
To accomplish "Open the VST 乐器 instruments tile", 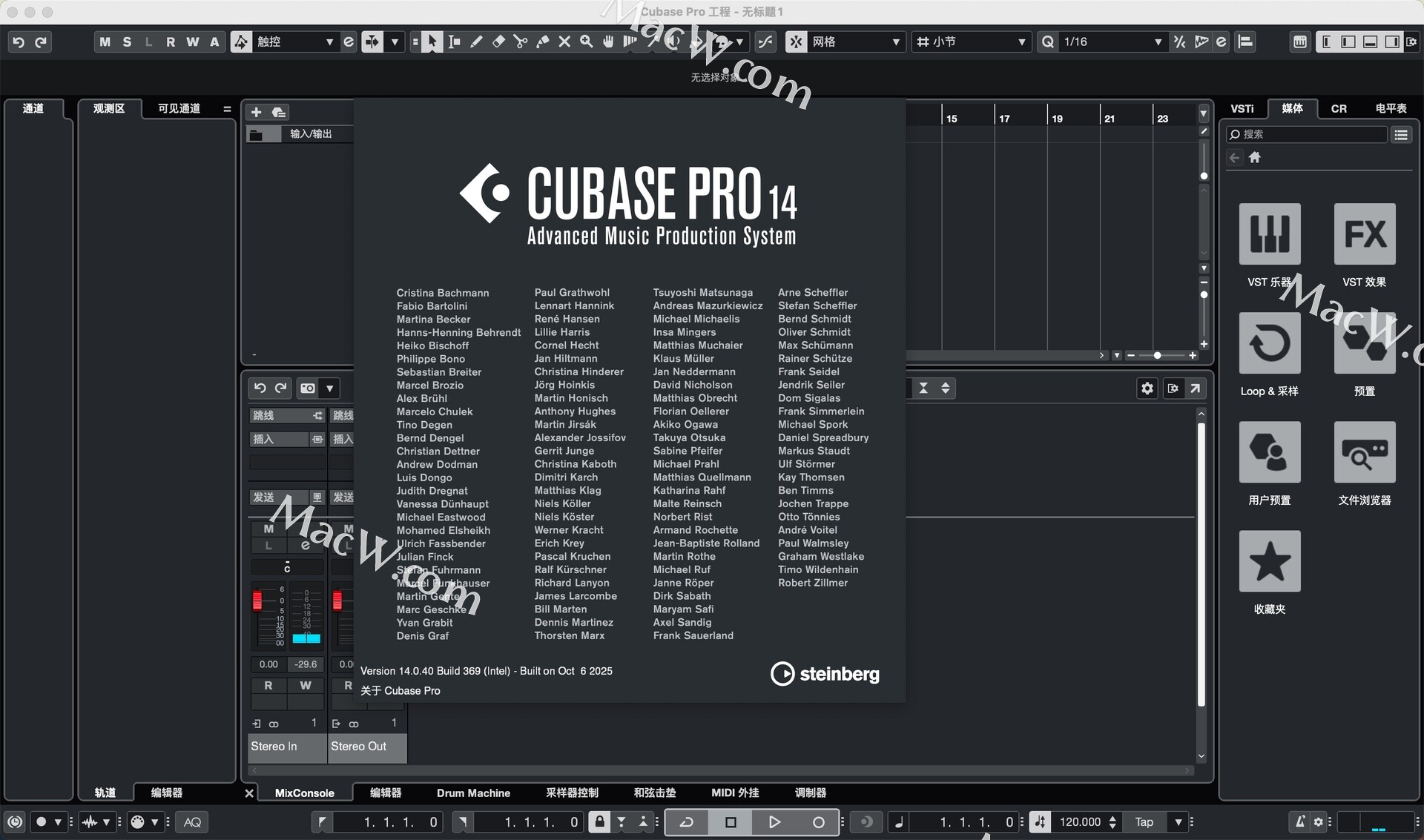I will 1269,234.
